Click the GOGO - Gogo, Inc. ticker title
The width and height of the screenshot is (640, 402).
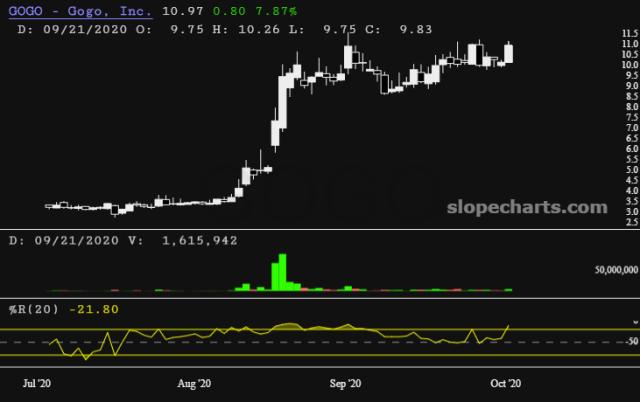pos(81,10)
